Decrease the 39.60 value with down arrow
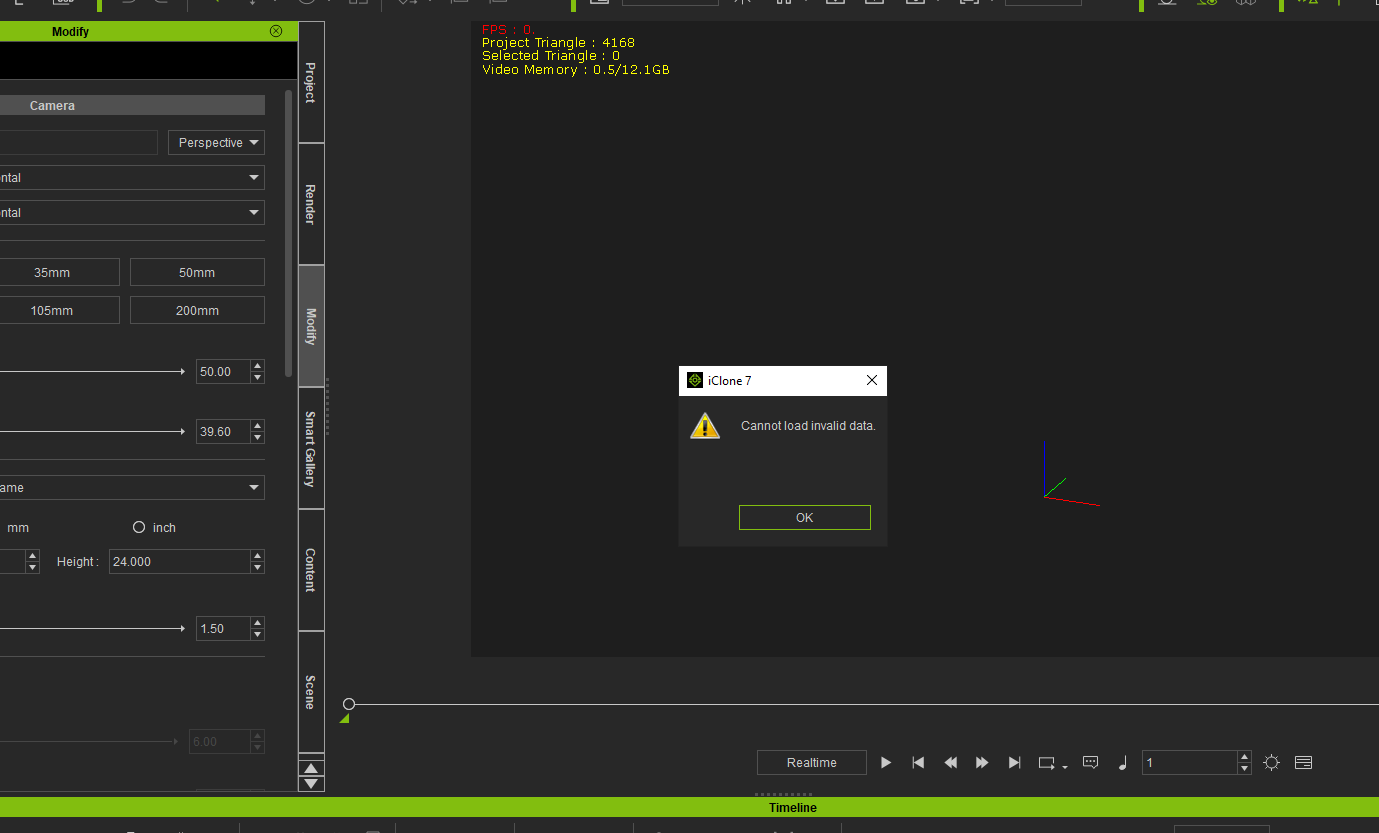This screenshot has width=1379, height=833. tap(258, 438)
